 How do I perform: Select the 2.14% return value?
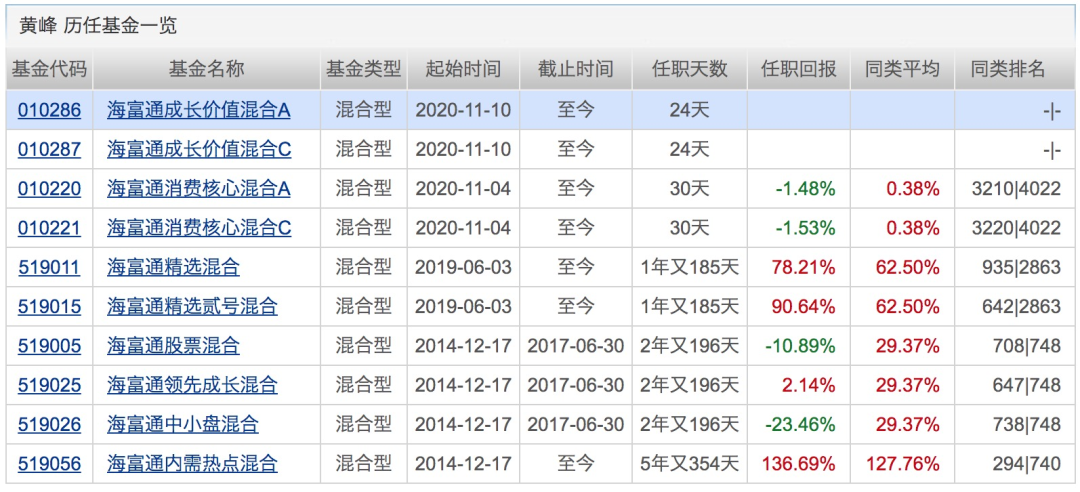pos(811,385)
